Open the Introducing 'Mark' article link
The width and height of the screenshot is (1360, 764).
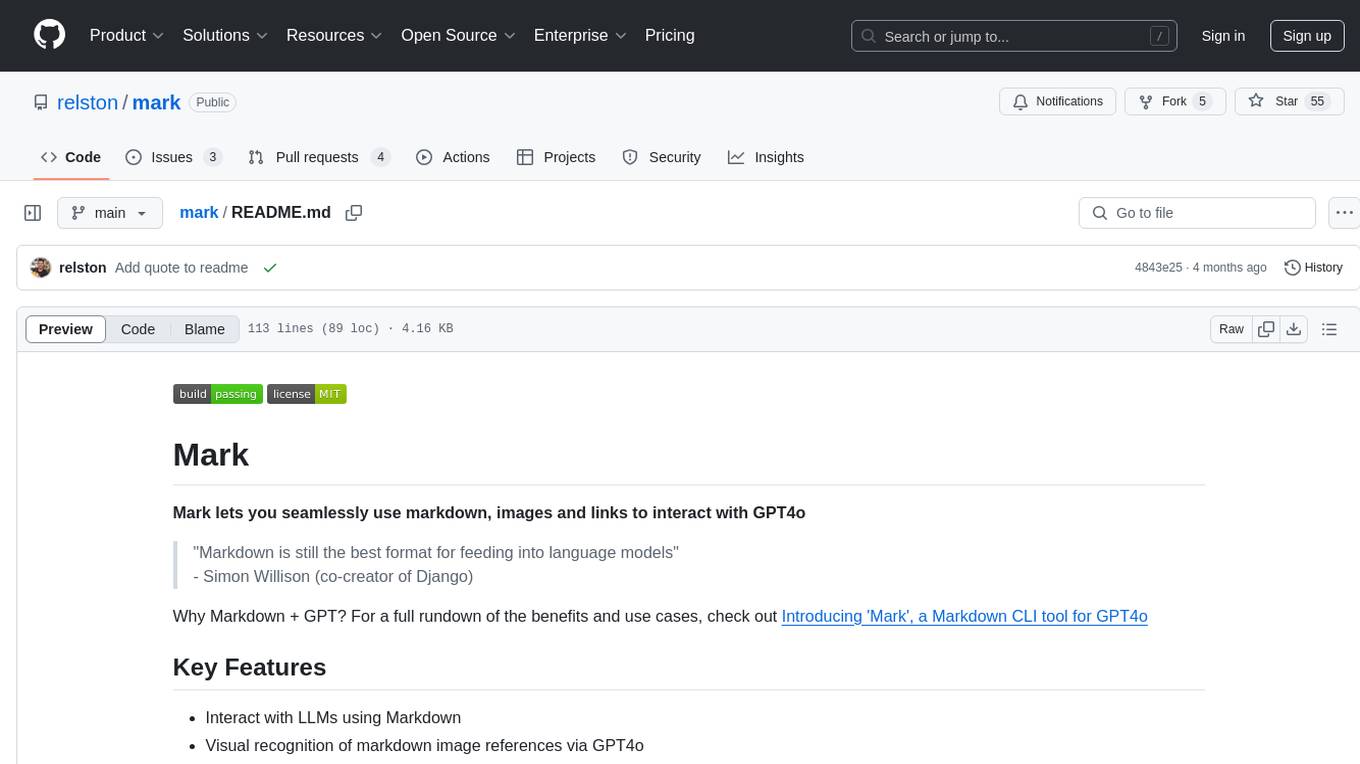pyautogui.click(x=964, y=616)
